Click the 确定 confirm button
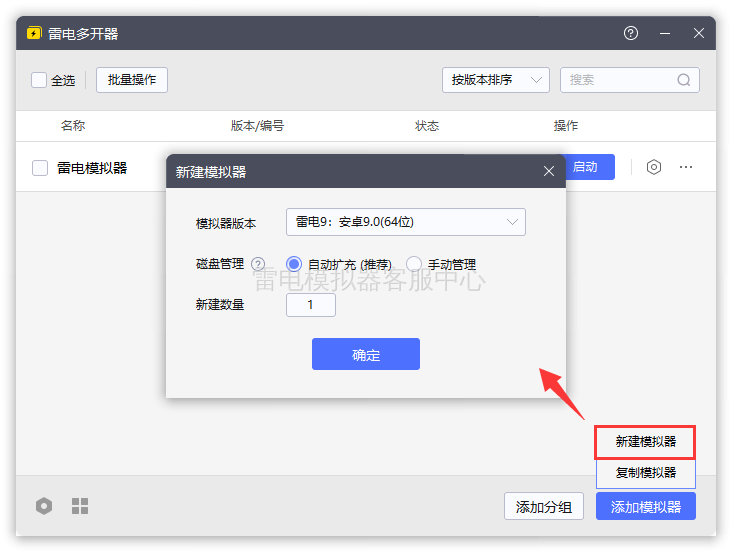 (366, 354)
